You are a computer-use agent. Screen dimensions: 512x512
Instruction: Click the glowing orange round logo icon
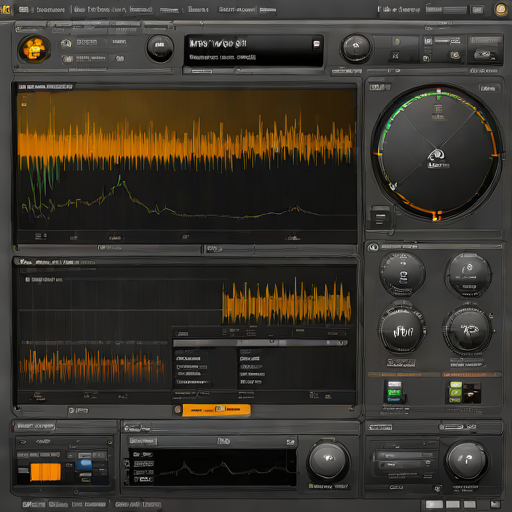click(x=34, y=49)
